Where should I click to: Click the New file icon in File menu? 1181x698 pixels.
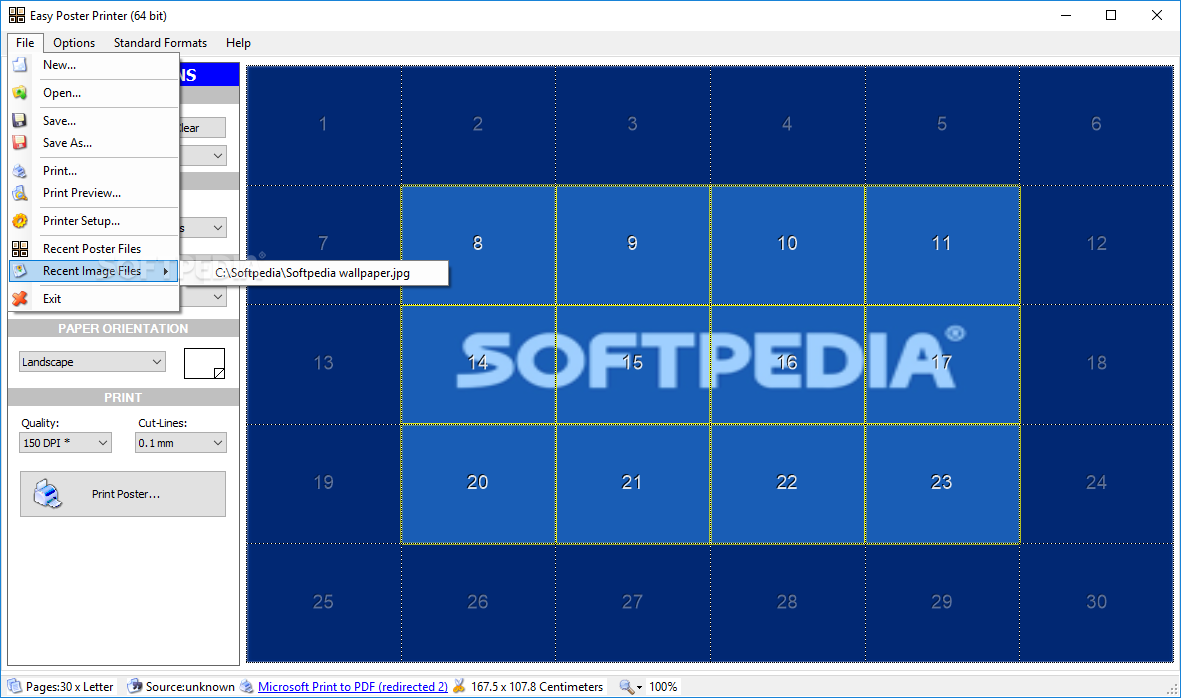[20, 65]
